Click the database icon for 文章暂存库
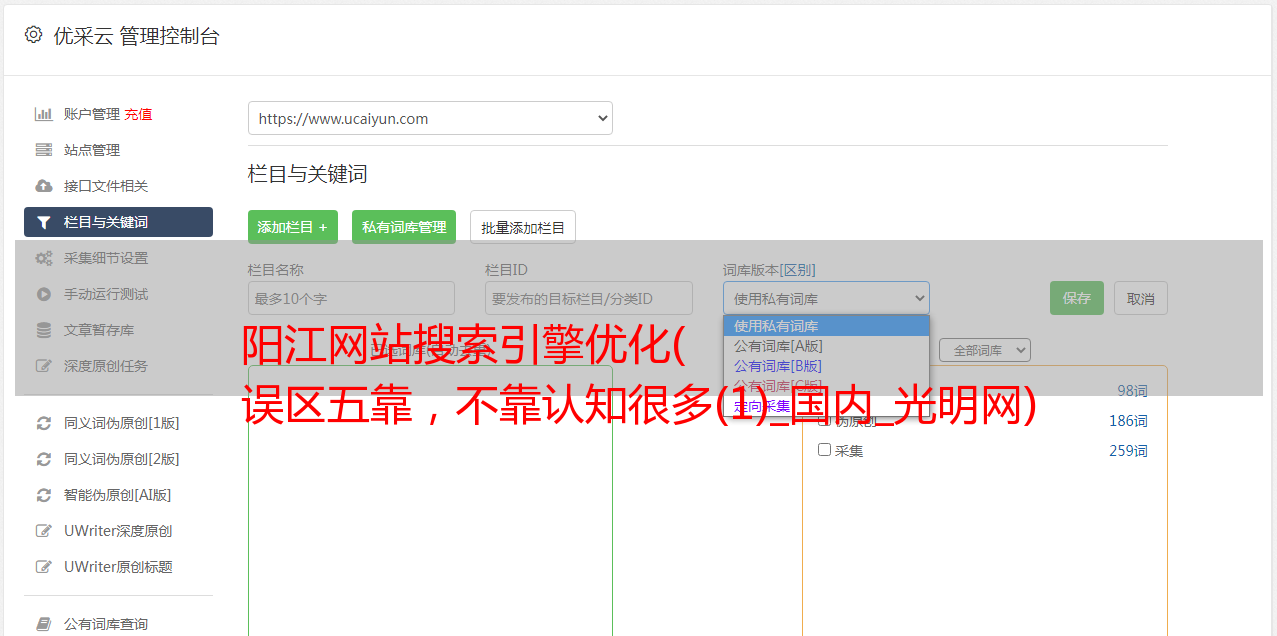 43,330
